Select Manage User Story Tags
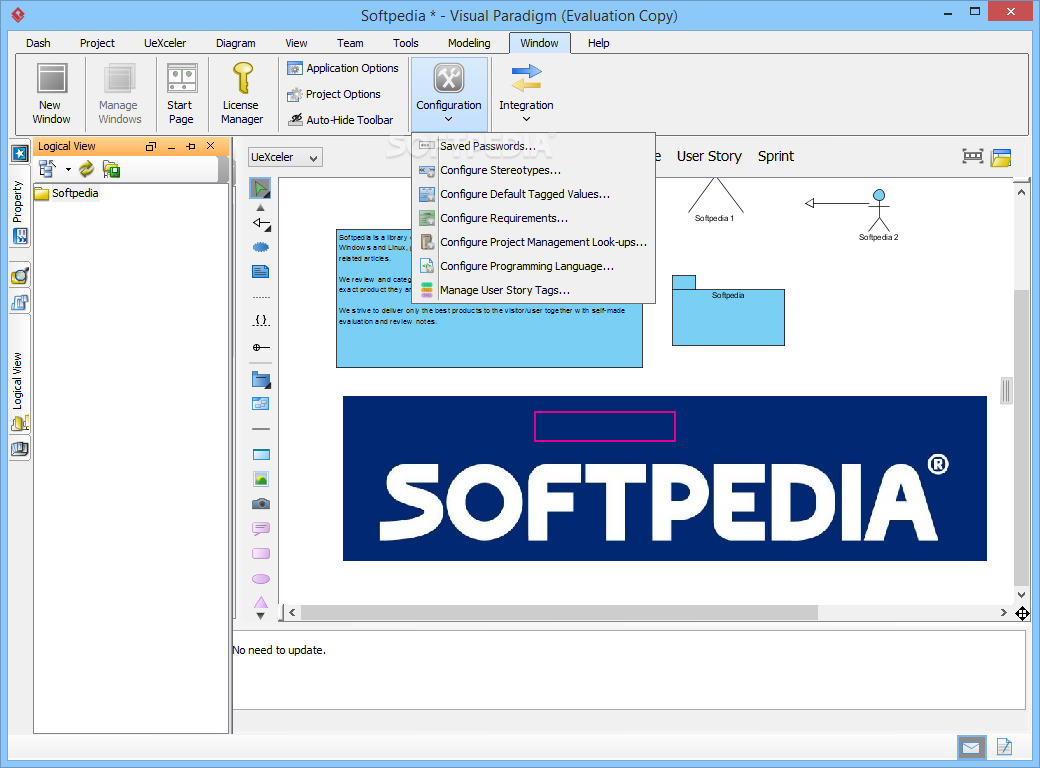 coord(534,290)
